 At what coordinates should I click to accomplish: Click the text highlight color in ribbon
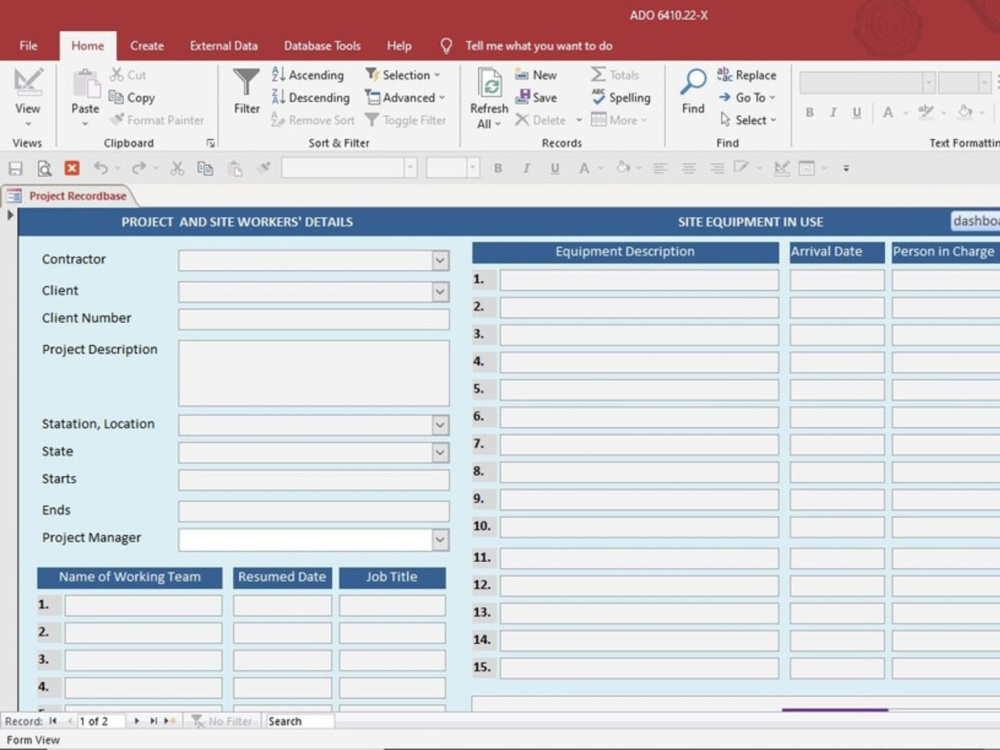click(925, 112)
